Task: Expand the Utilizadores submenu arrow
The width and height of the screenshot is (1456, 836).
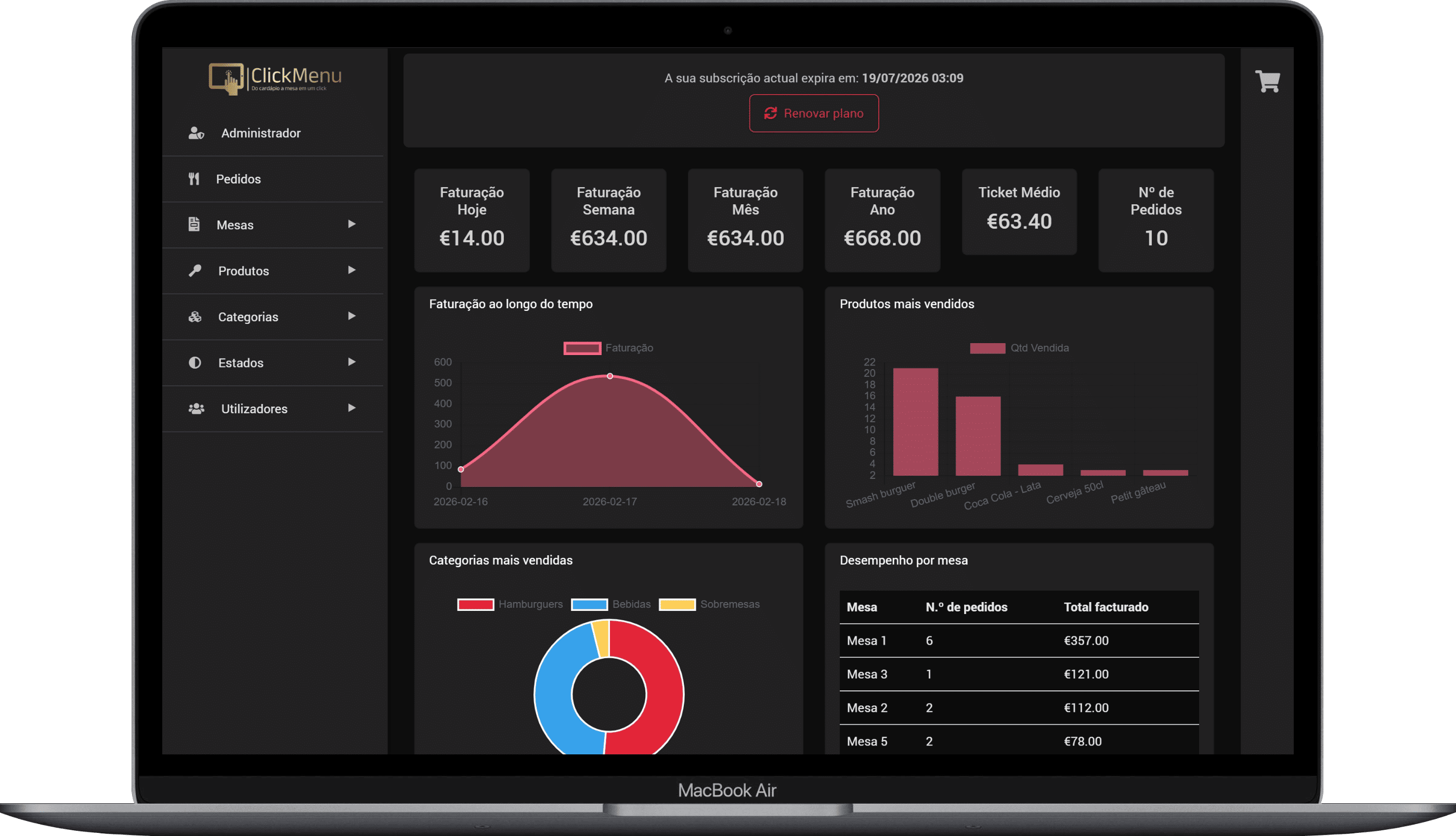Action: 352,408
